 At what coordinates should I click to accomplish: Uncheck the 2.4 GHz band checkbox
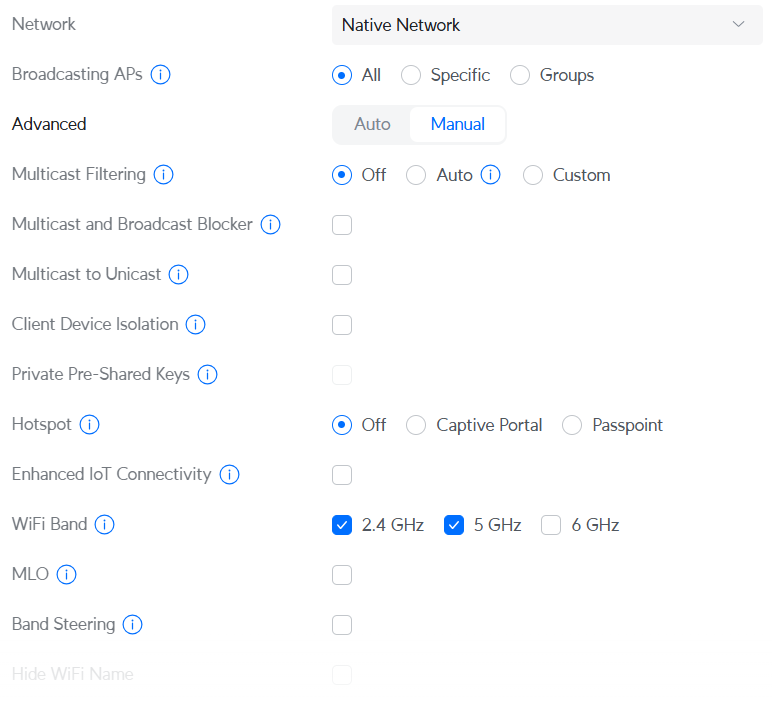(x=342, y=525)
